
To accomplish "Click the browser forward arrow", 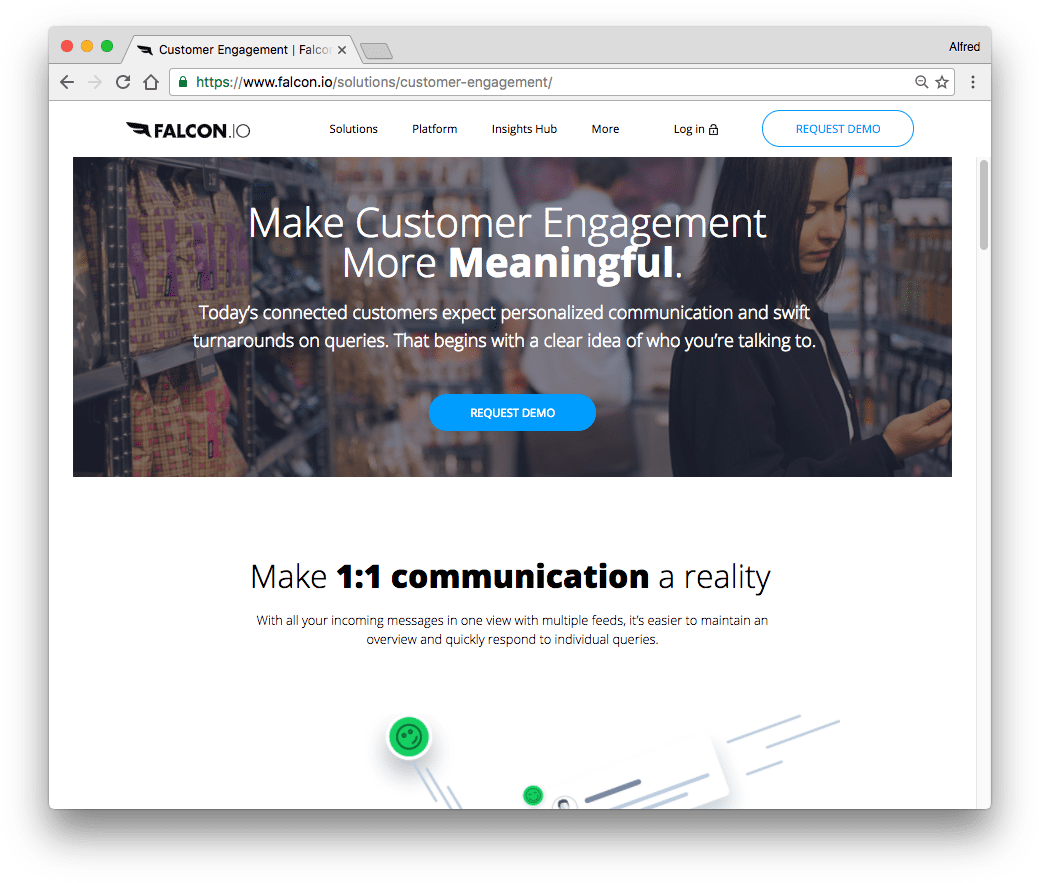I will click(x=95, y=82).
